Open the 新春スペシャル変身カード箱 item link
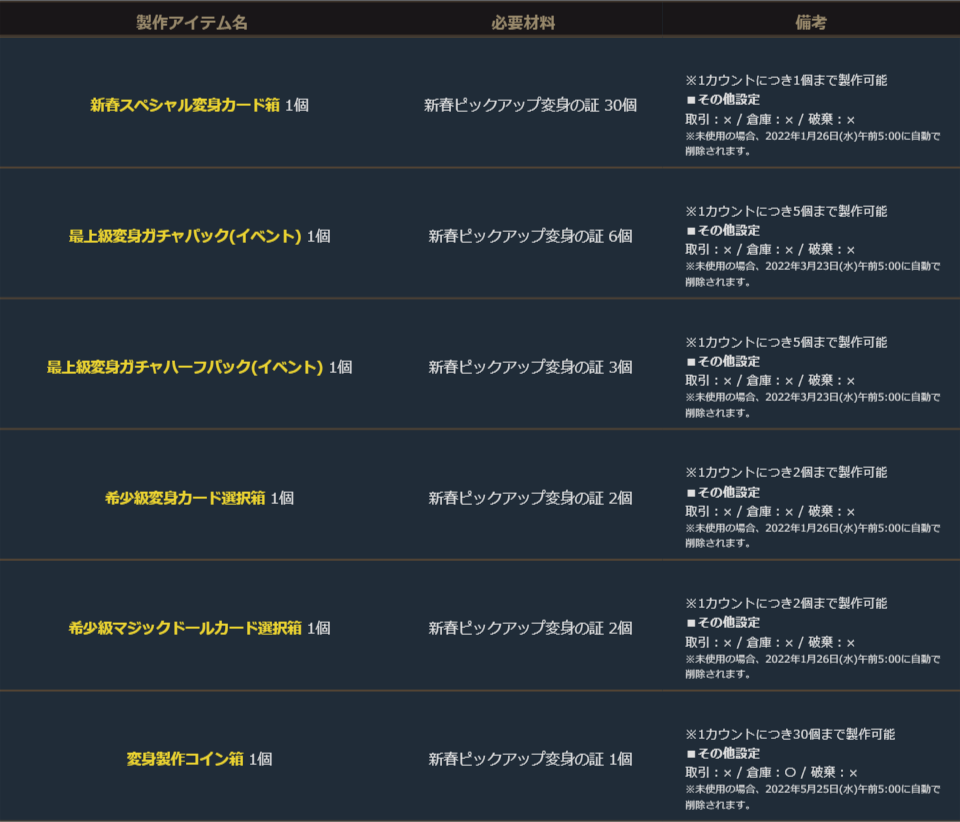 pos(185,105)
